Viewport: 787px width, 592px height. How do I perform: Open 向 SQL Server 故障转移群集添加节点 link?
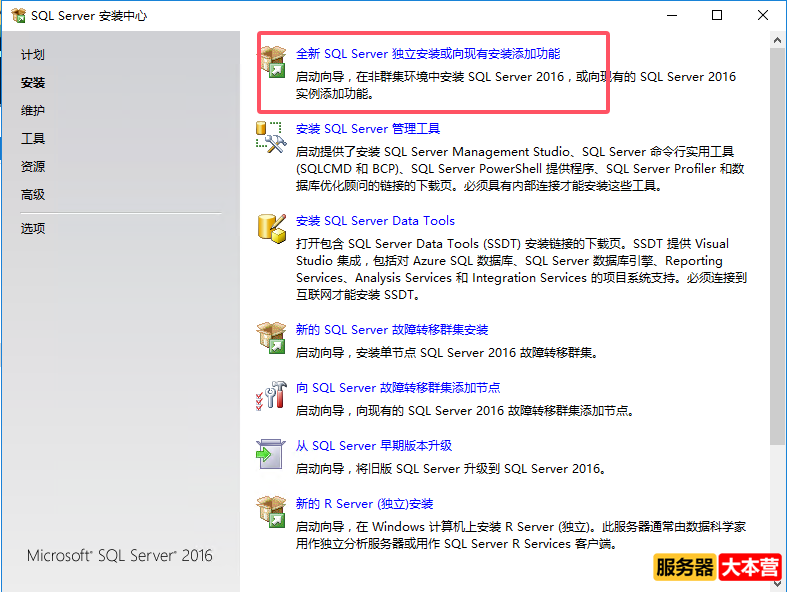click(x=398, y=388)
